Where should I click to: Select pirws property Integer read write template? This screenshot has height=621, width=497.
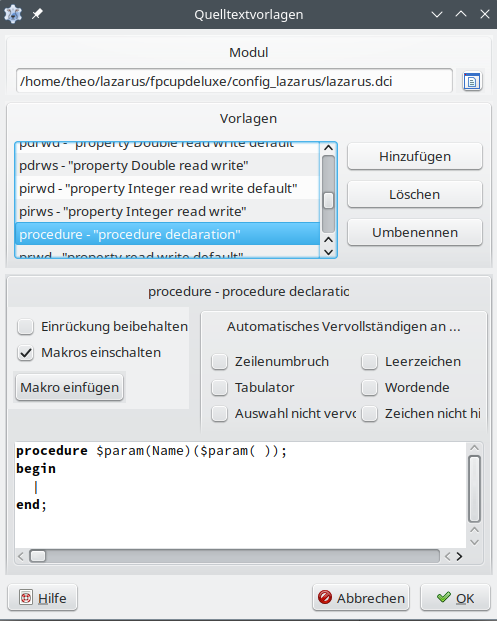coord(167,211)
